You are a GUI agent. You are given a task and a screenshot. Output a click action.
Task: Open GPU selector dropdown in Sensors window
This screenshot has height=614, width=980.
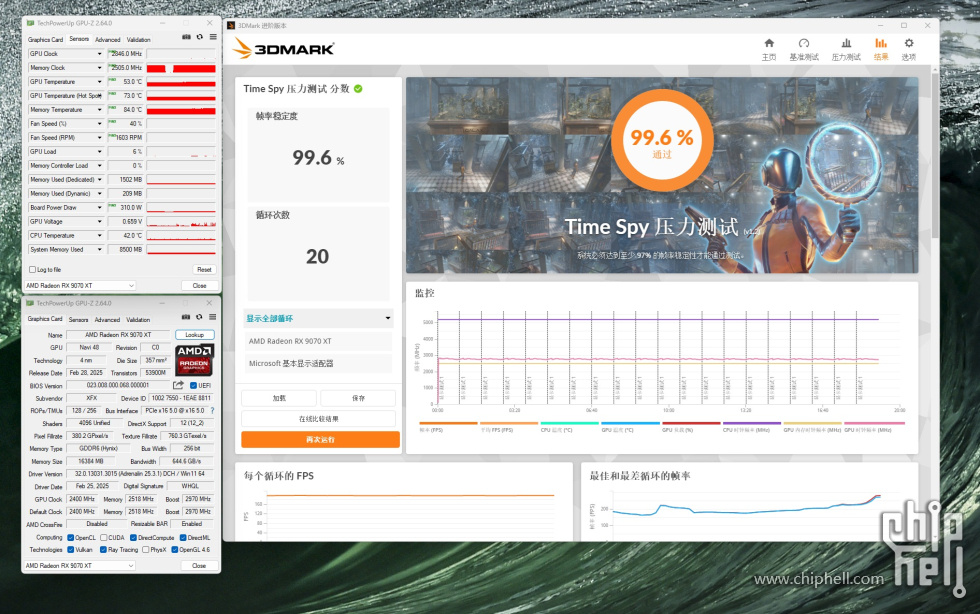[80, 286]
